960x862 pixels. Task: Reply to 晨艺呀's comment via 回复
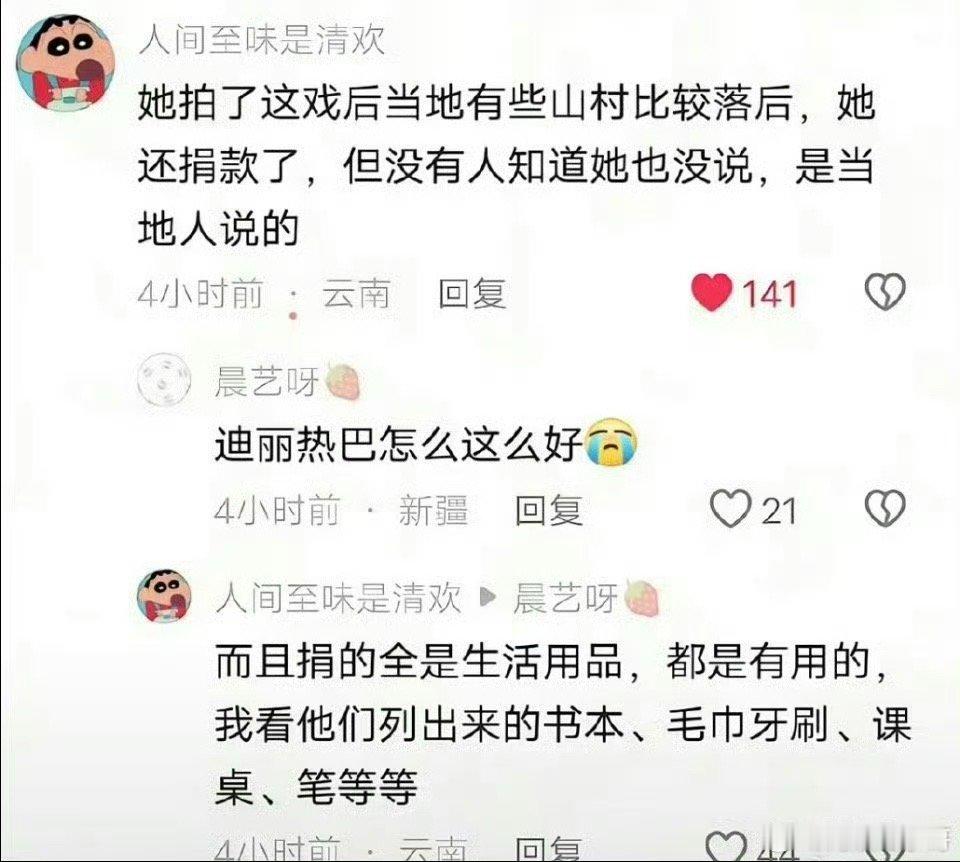tap(549, 510)
